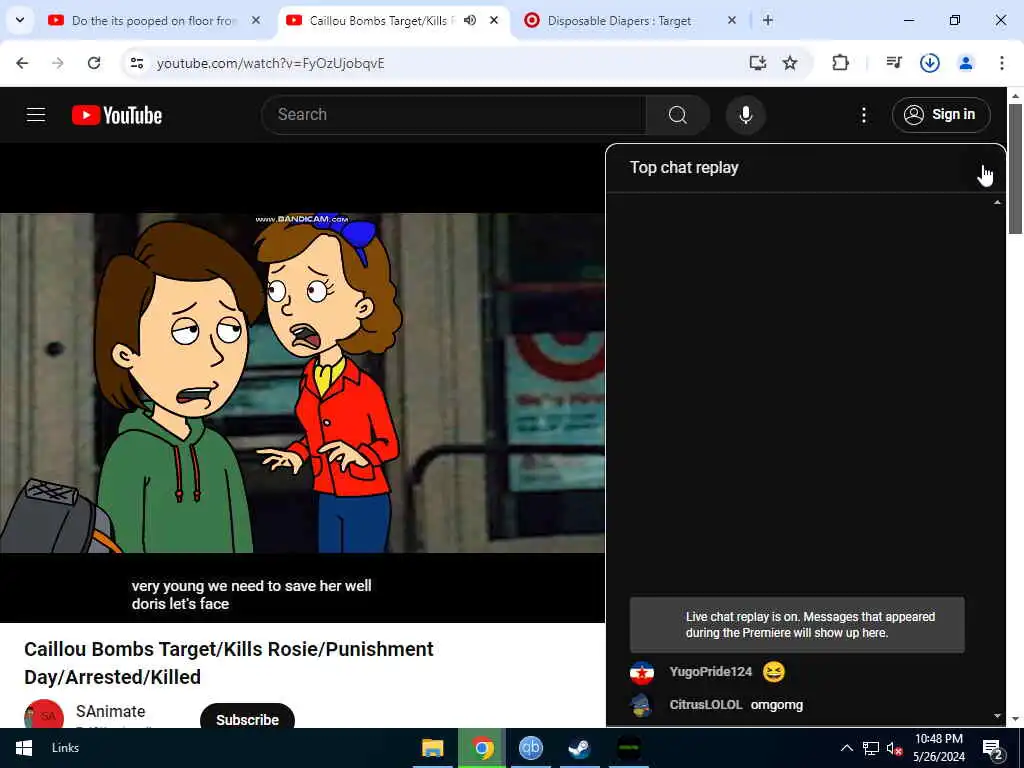This screenshot has height=768, width=1024.
Task: Click the video player showing Boris and Doris
Action: (302, 382)
